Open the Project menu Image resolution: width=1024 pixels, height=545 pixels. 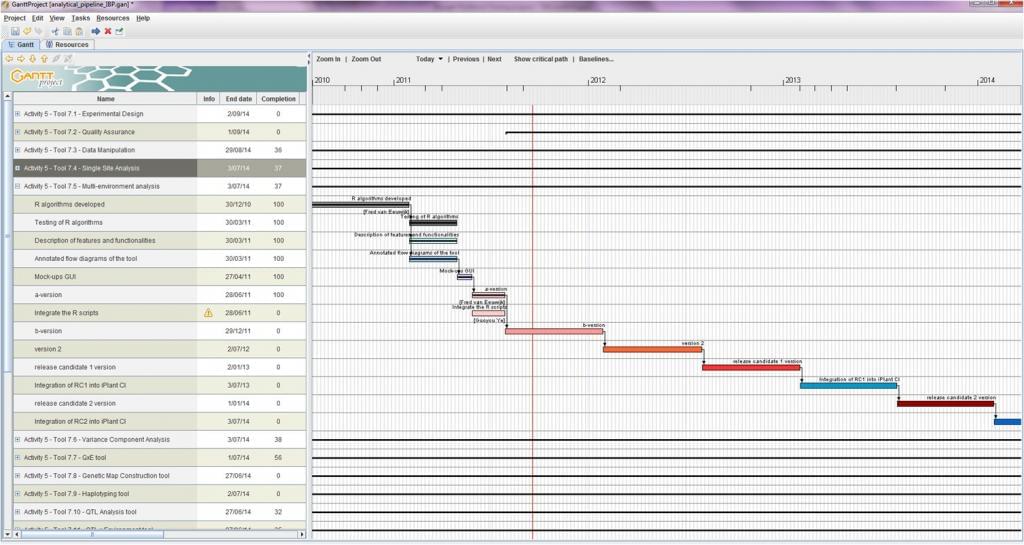click(14, 18)
